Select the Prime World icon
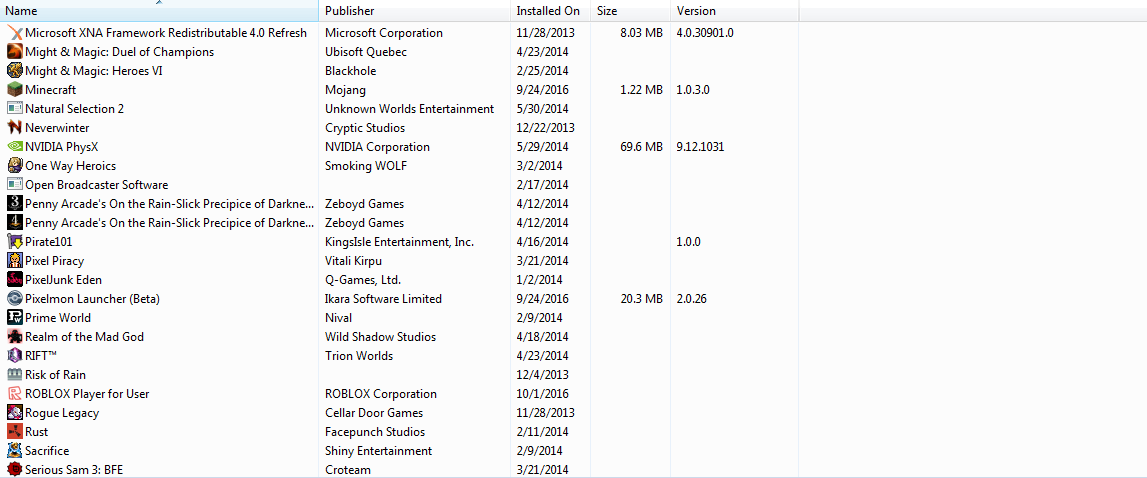This screenshot has width=1147, height=478. tap(15, 318)
